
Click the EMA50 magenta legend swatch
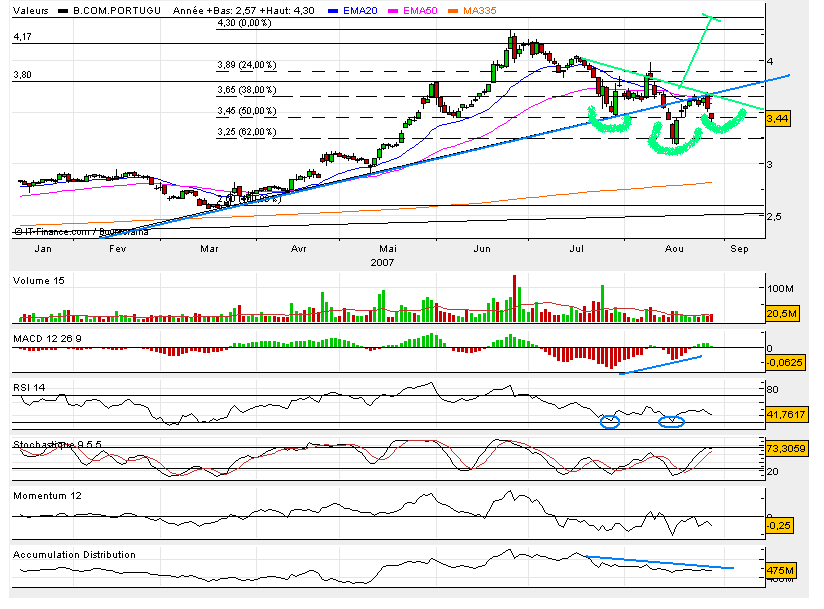393,11
